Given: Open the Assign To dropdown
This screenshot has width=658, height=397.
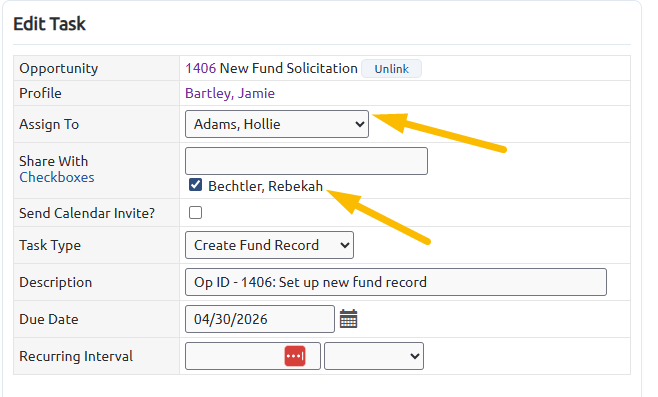Looking at the screenshot, I should coord(277,124).
